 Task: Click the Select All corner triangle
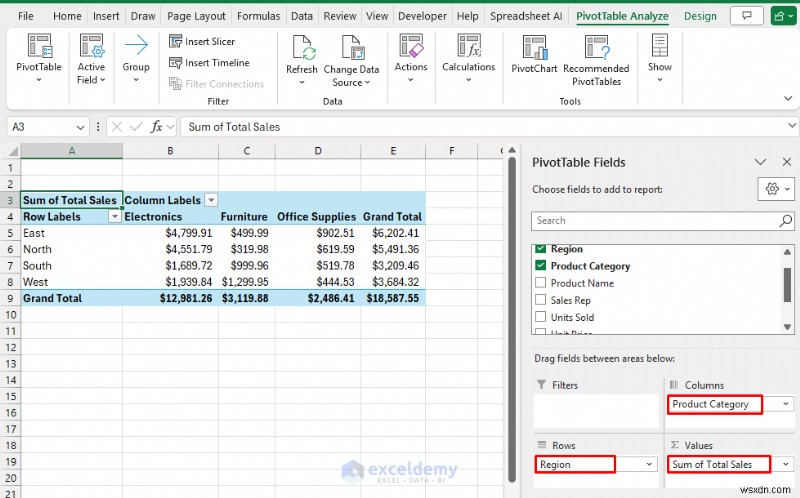click(x=13, y=151)
